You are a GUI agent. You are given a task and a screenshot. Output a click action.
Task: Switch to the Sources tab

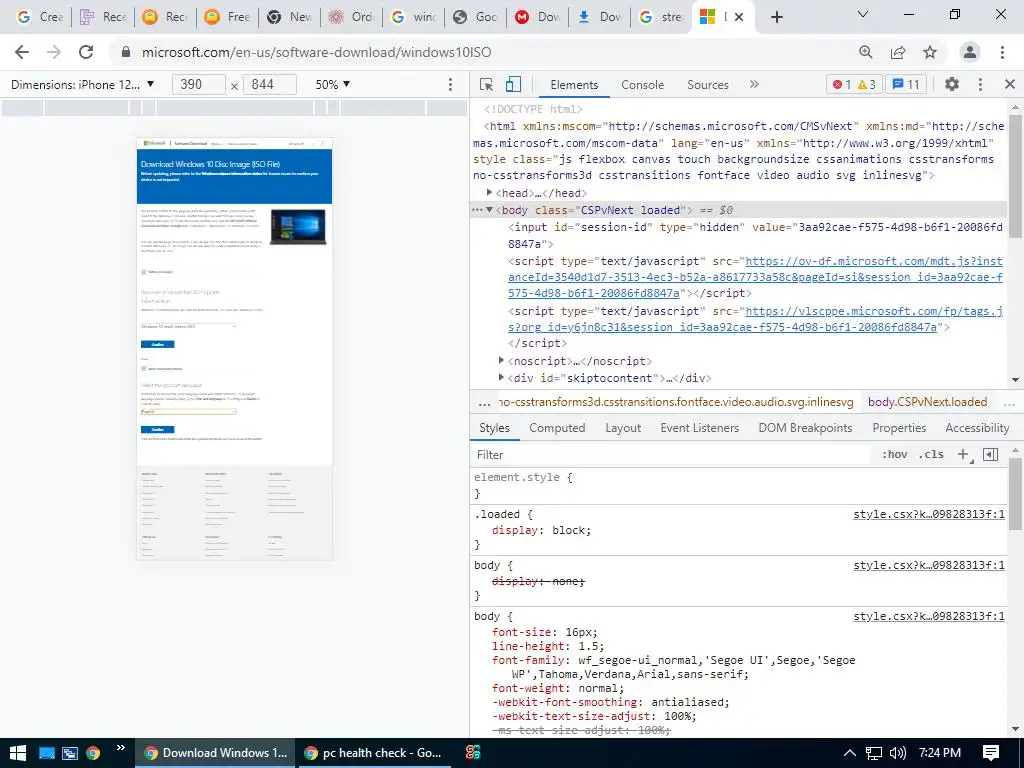[708, 85]
